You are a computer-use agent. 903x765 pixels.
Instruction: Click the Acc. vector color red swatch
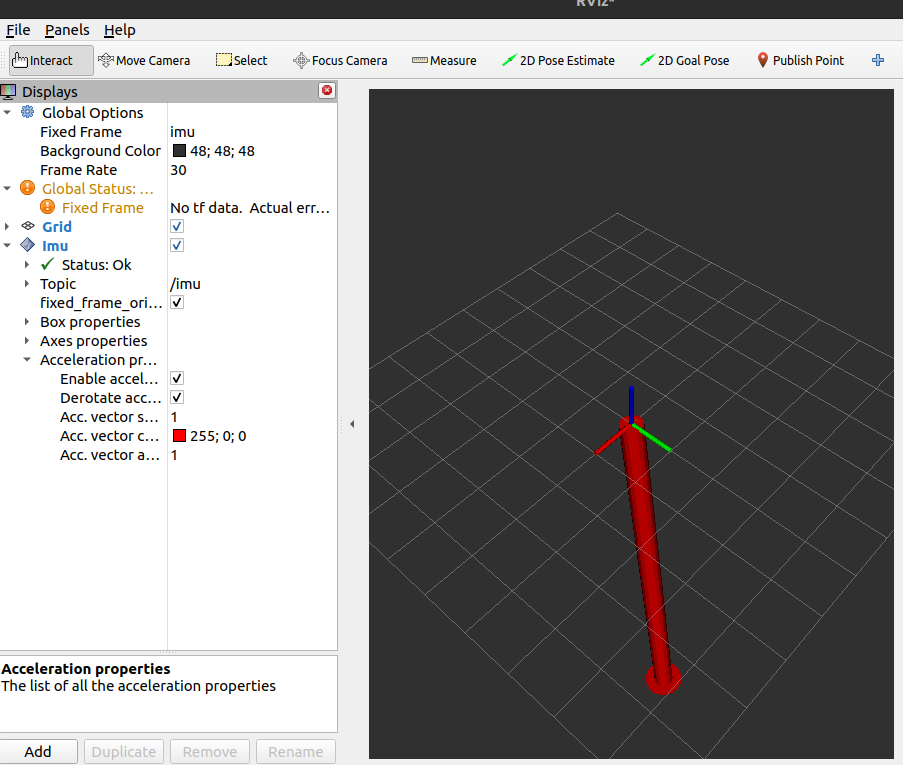pos(179,435)
